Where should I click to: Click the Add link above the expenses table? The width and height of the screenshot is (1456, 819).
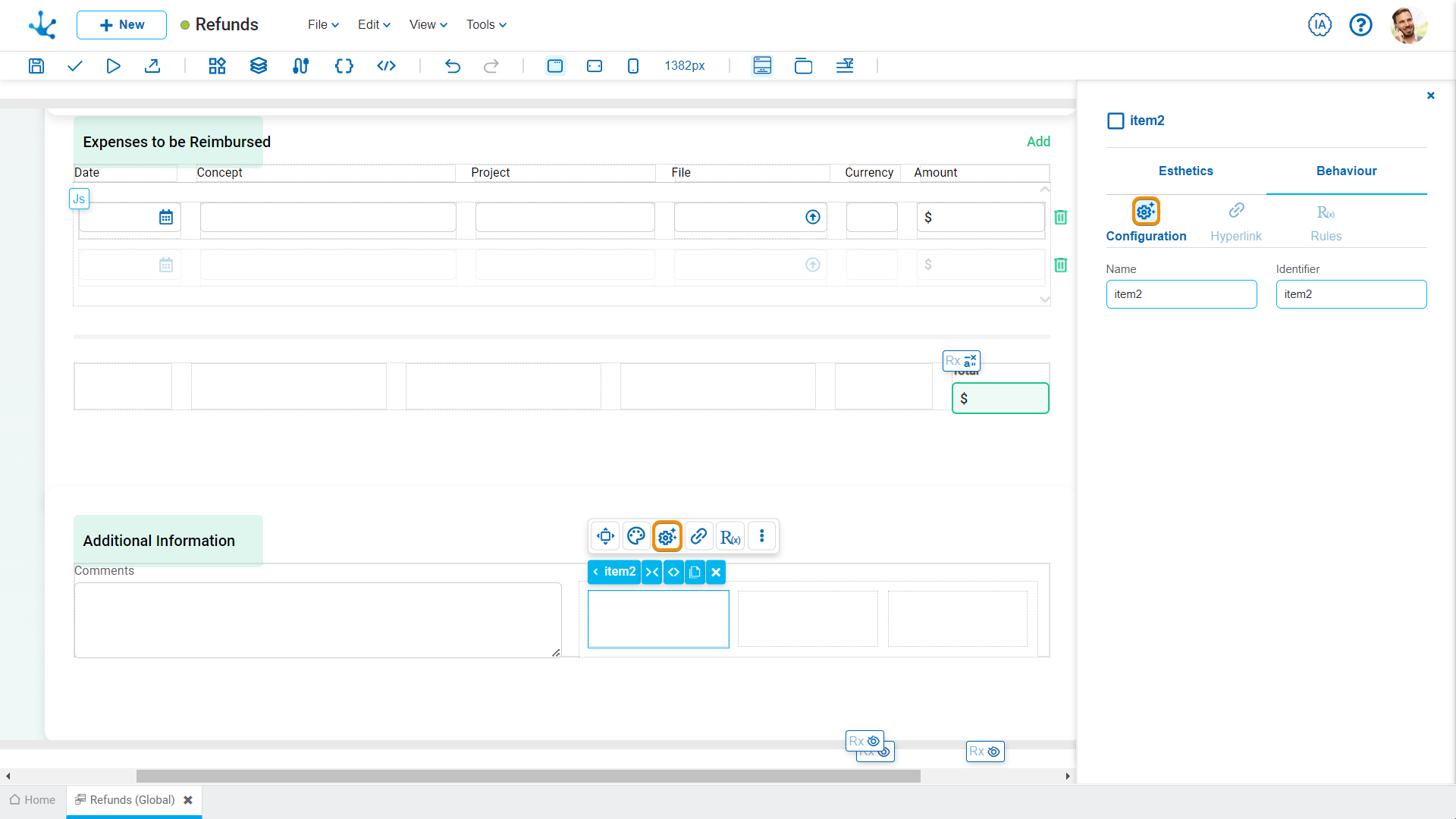point(1038,142)
